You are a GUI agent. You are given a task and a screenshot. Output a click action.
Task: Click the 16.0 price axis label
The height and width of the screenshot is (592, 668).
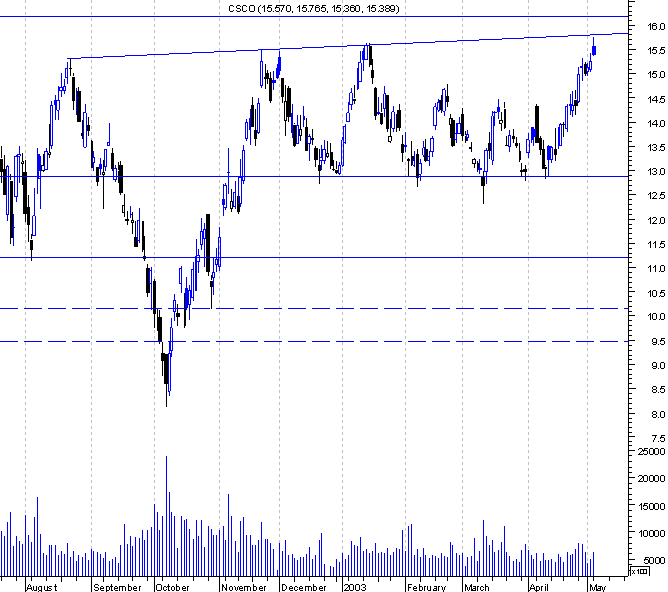tap(656, 26)
